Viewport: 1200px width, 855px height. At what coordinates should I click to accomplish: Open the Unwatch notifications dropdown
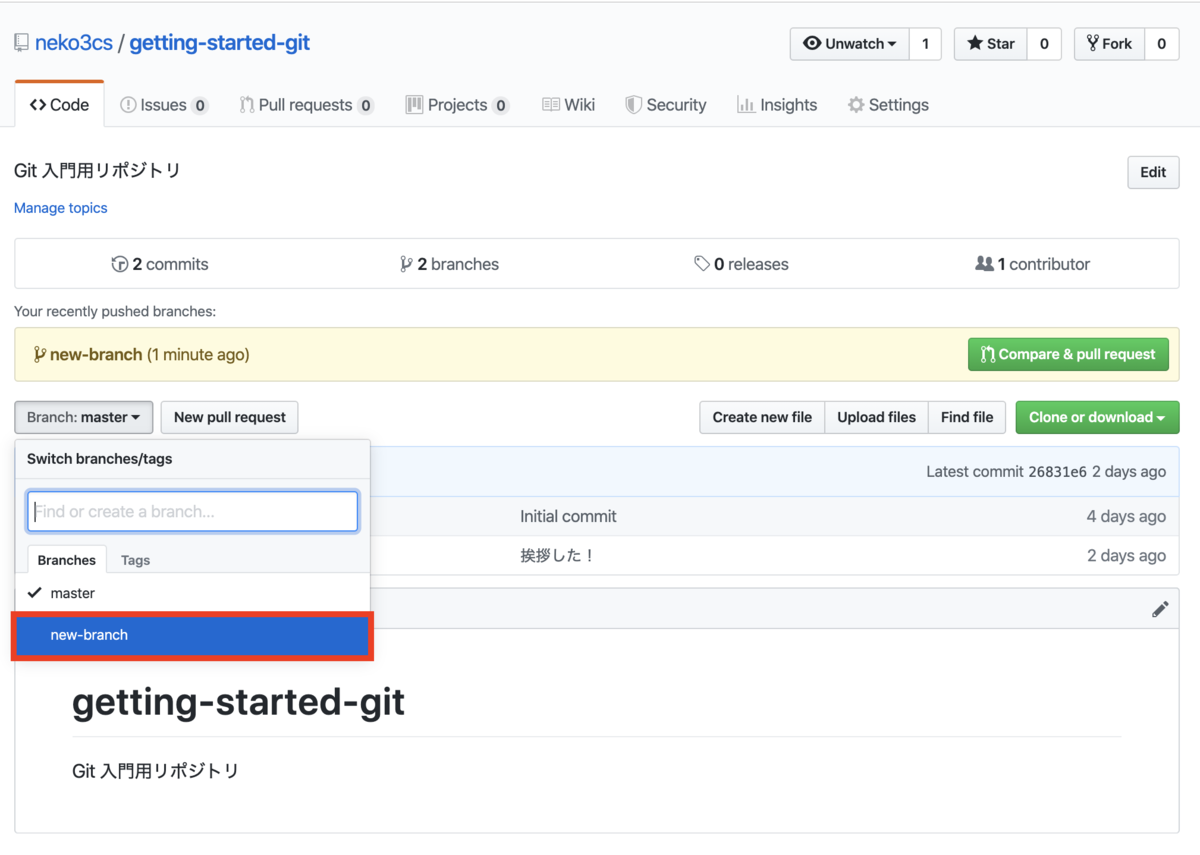coord(850,44)
